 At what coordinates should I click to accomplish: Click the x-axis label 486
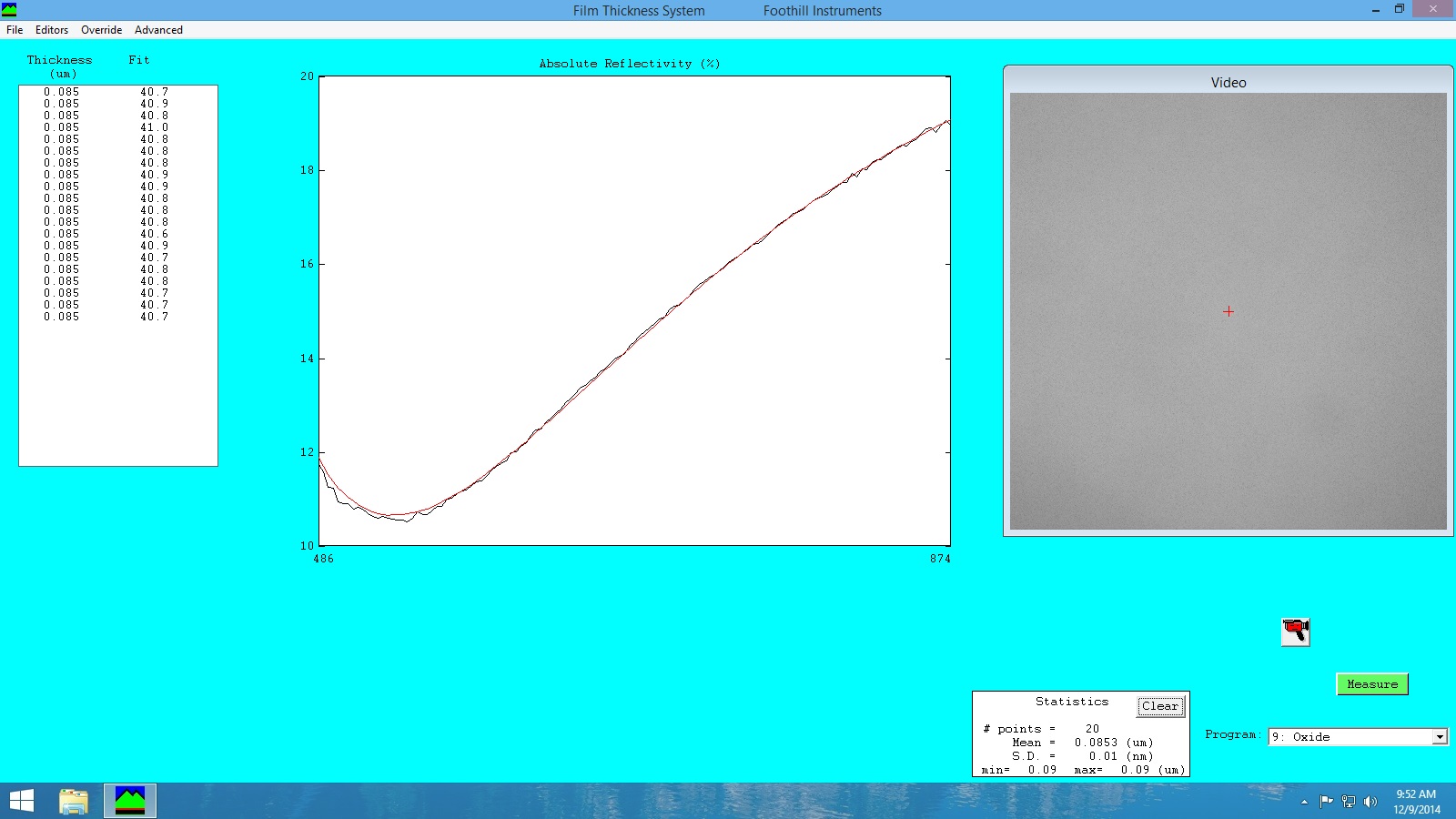[323, 559]
